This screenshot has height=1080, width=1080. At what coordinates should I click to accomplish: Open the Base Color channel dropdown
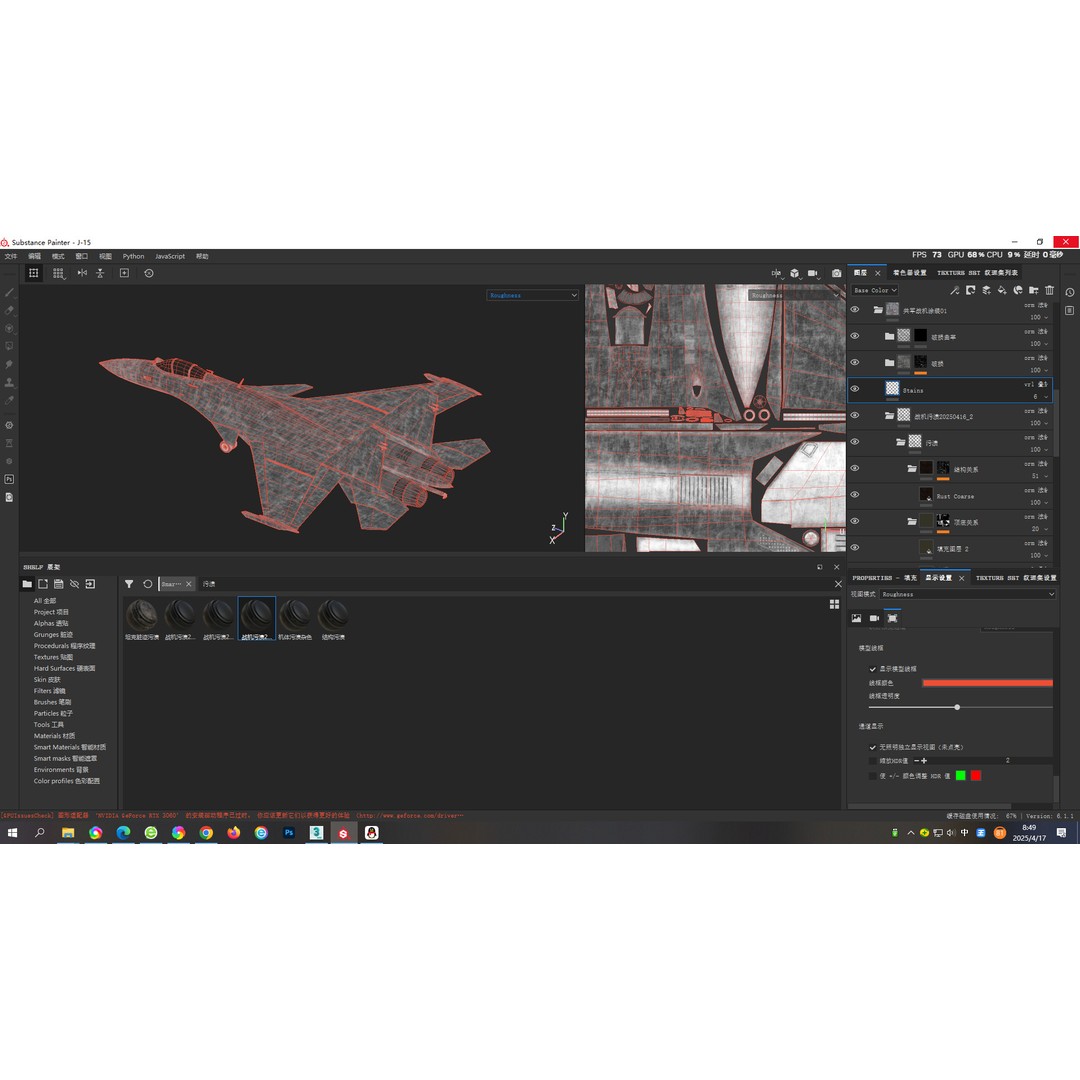[x=875, y=291]
